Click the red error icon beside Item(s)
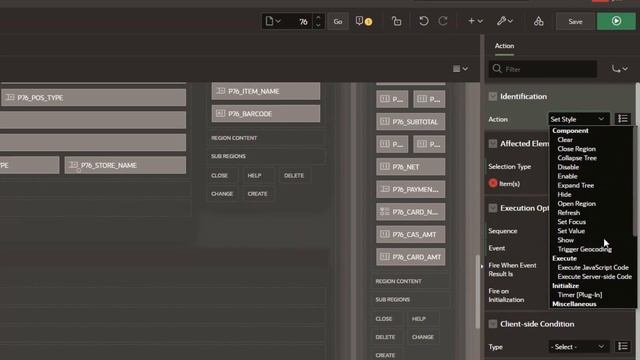Viewport: 640px width, 360px height. click(x=493, y=183)
